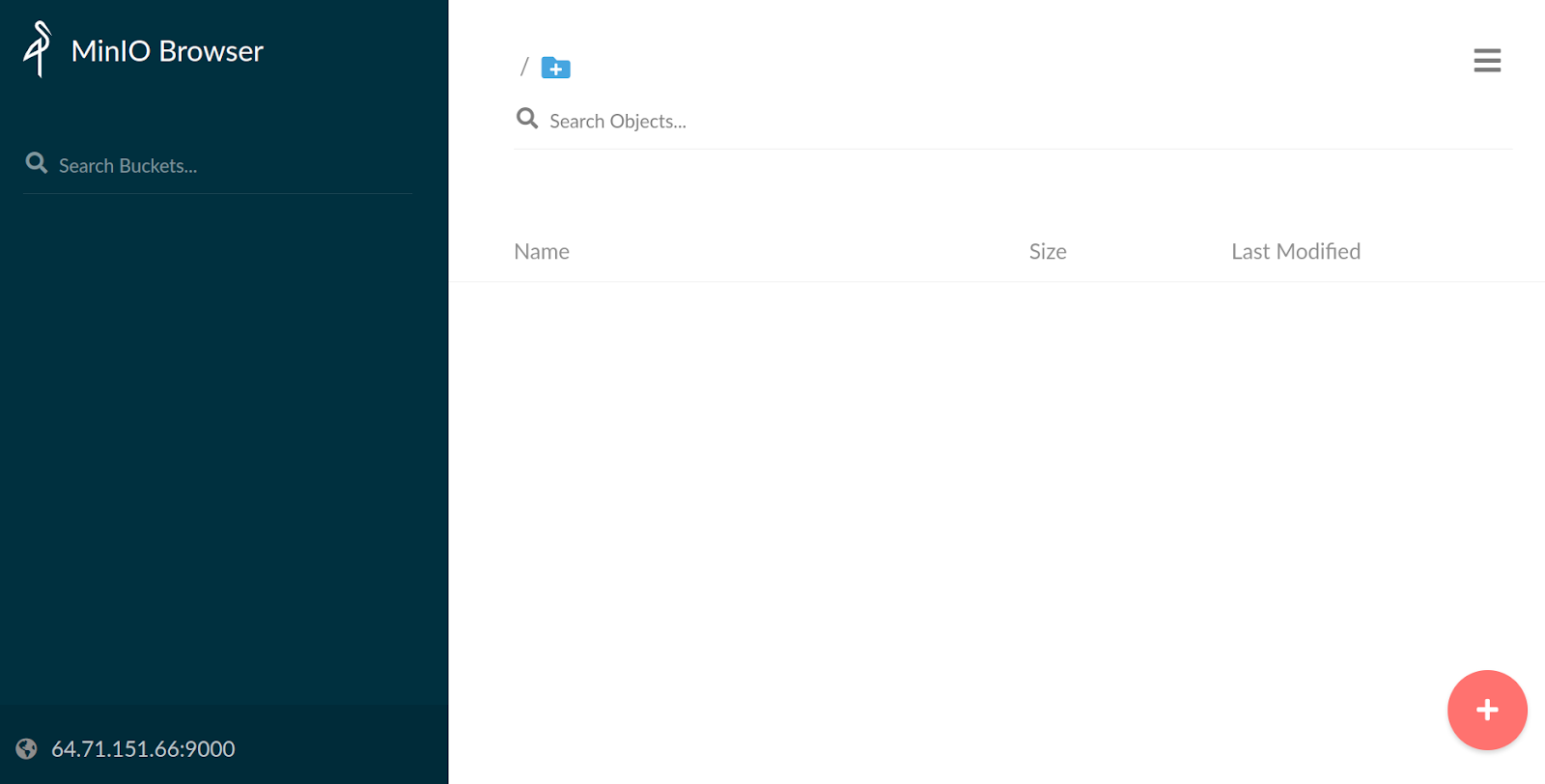Sort objects by Name column
This screenshot has height=784, width=1545.
tap(542, 252)
